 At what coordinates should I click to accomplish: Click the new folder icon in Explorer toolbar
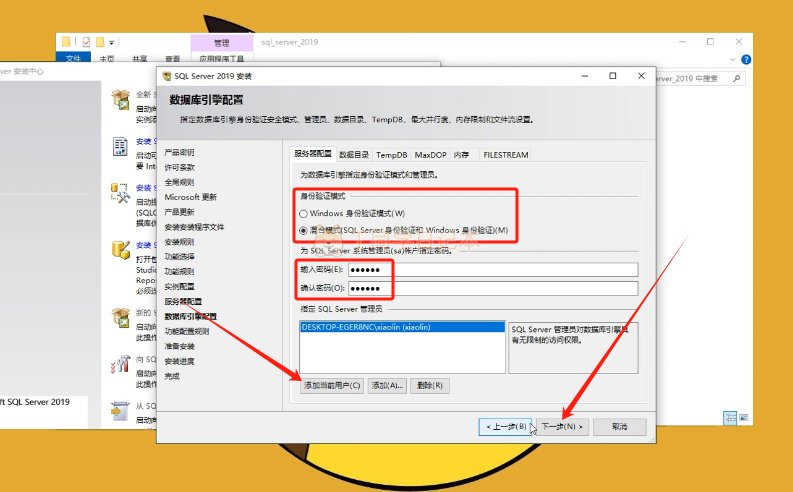(100, 41)
